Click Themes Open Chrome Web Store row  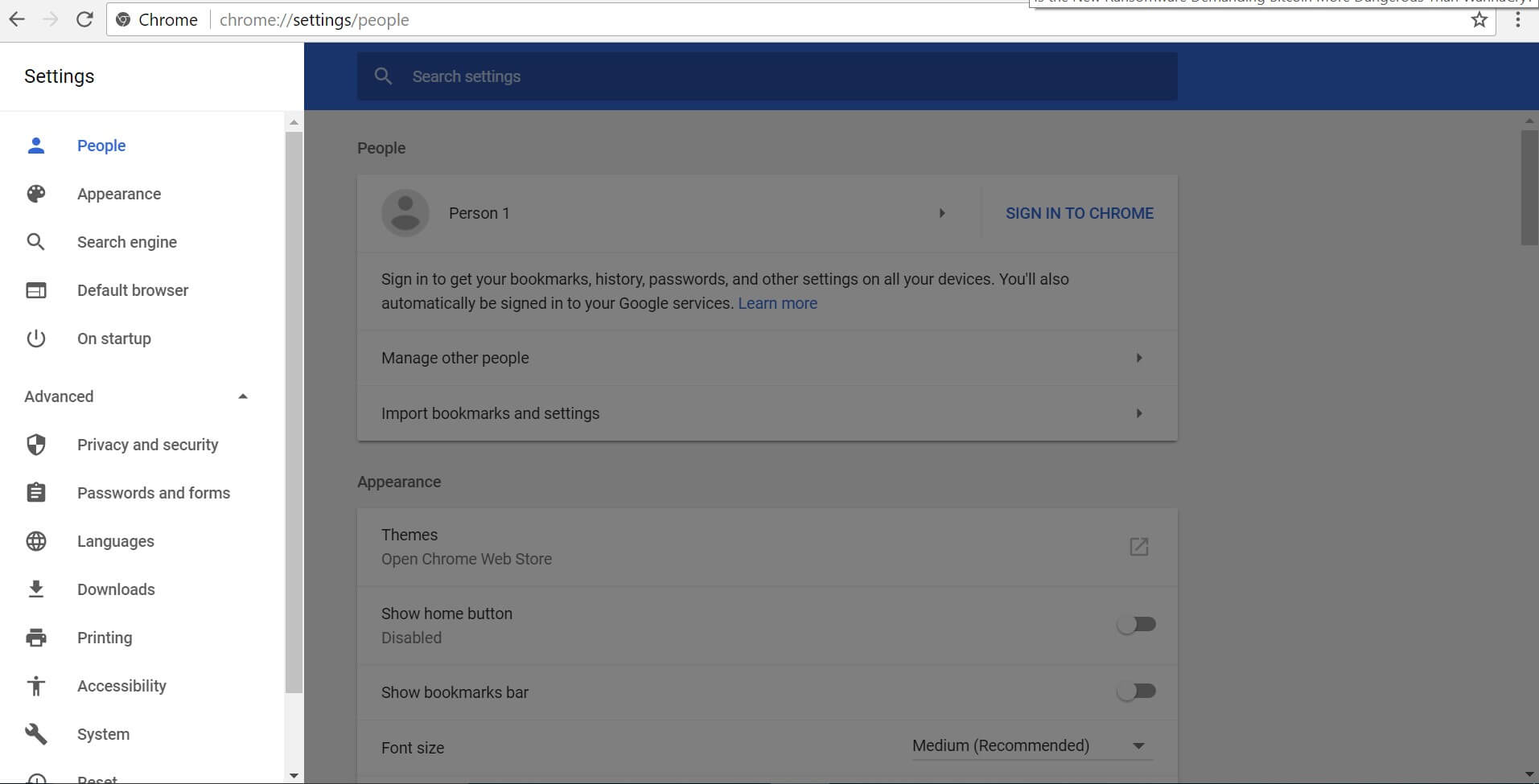point(767,547)
